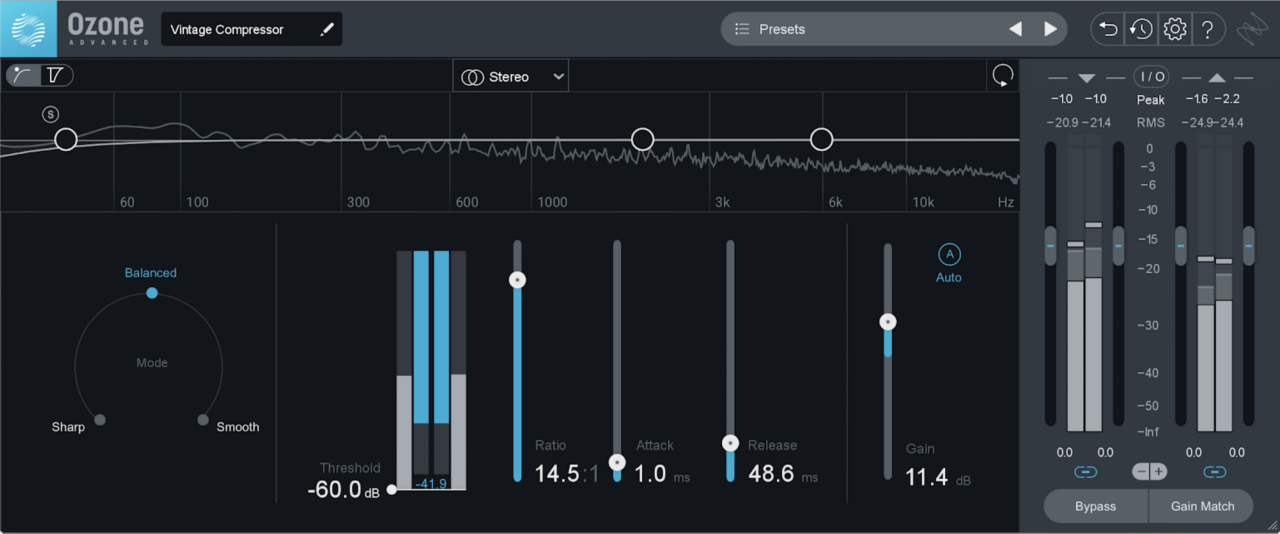This screenshot has height=534, width=1280.
Task: Click the Ratio slider handle
Action: [517, 280]
